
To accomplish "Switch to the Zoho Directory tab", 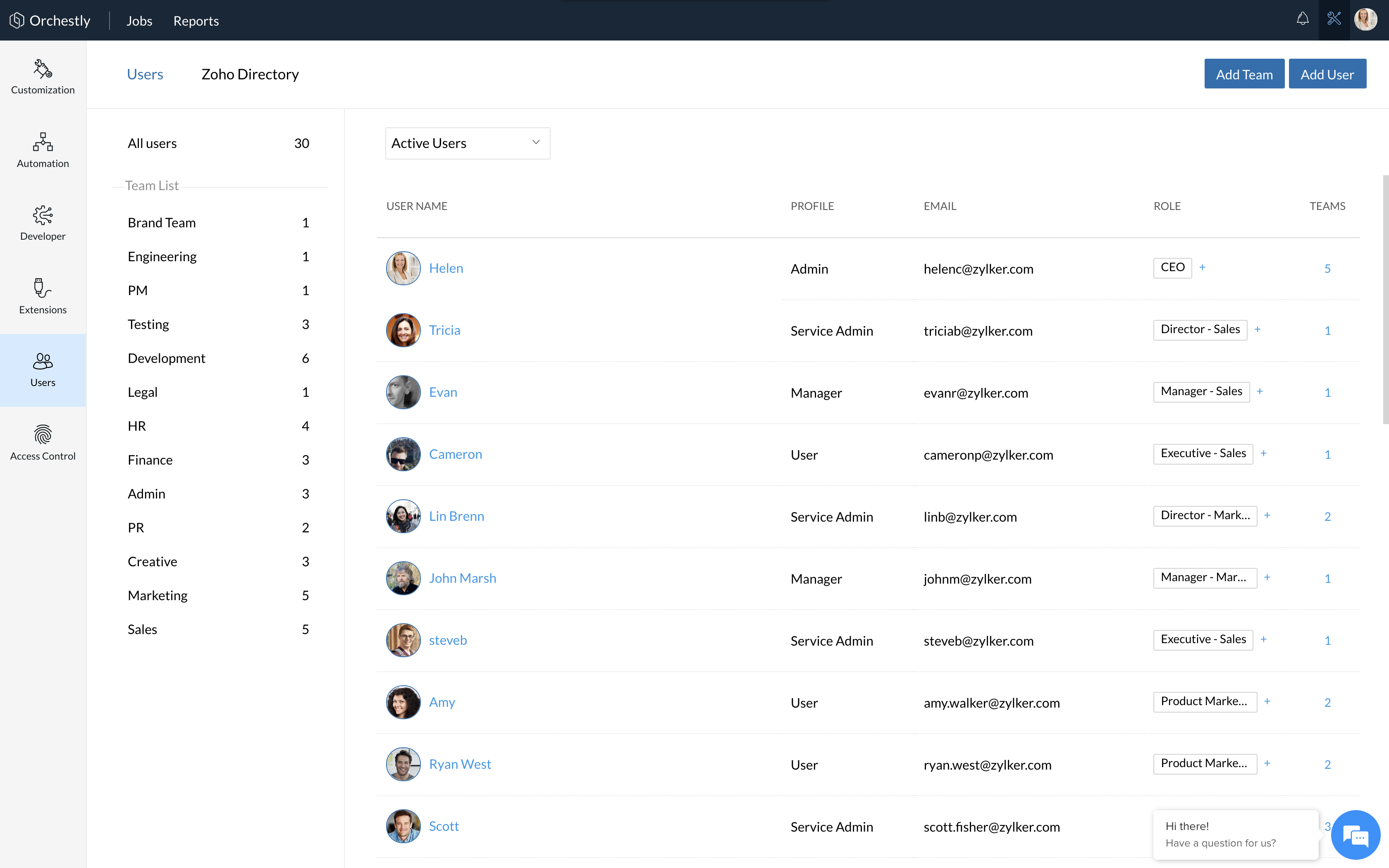I will [250, 74].
